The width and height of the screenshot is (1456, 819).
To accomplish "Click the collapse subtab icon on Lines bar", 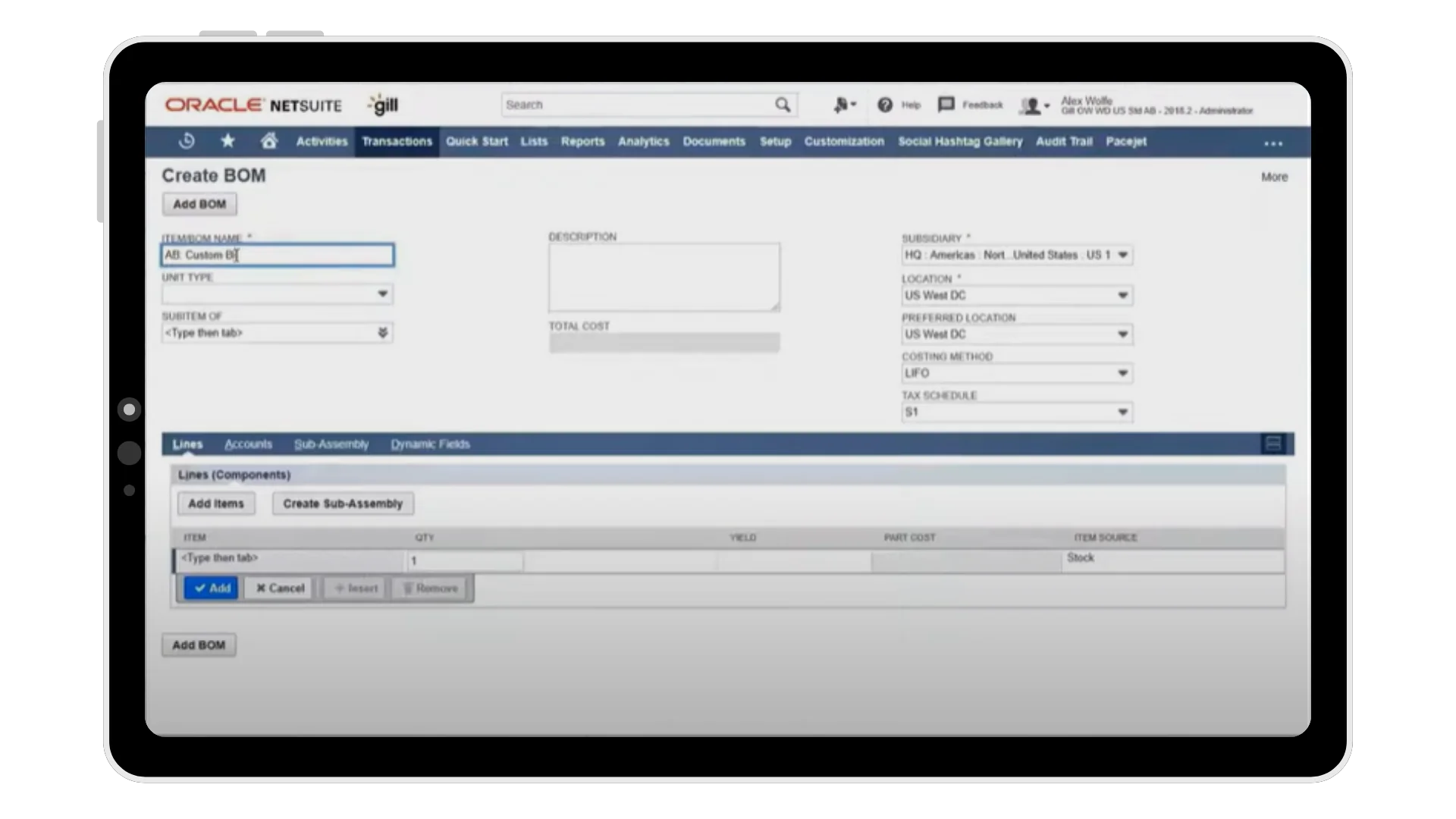I will tap(1273, 444).
